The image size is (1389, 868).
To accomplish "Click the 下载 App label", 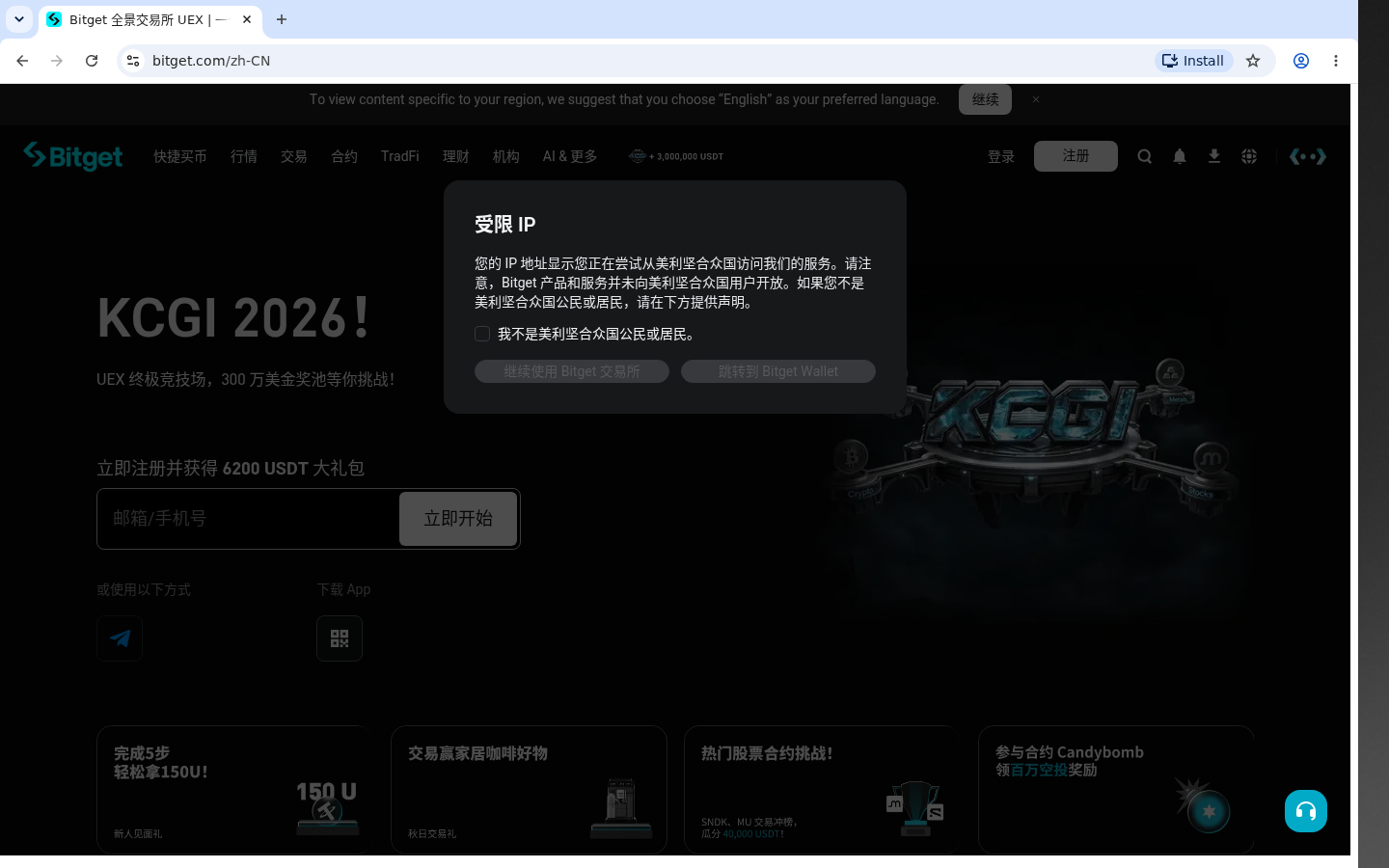I will [343, 589].
